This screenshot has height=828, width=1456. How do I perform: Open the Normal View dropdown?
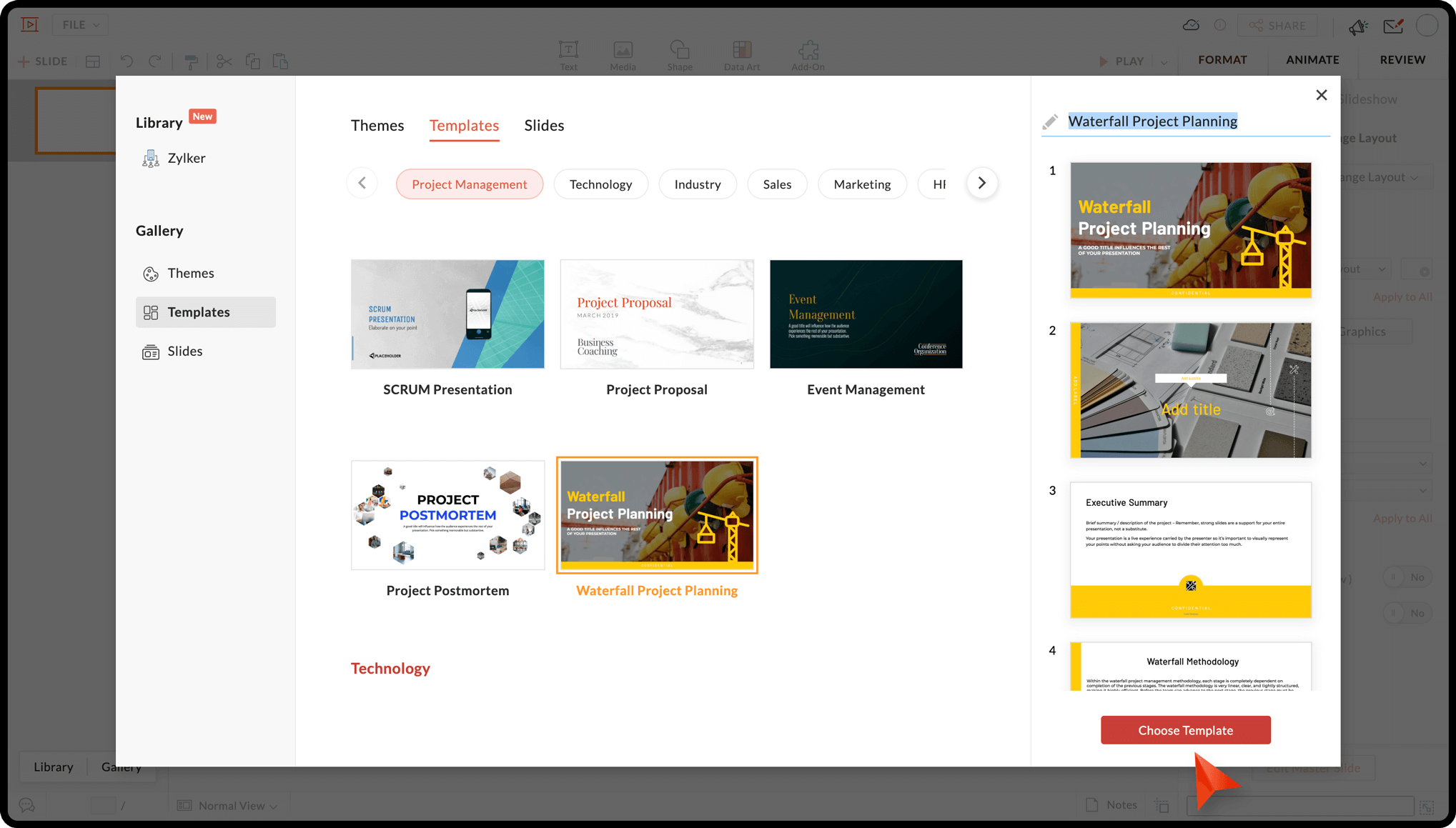pyautogui.click(x=228, y=805)
